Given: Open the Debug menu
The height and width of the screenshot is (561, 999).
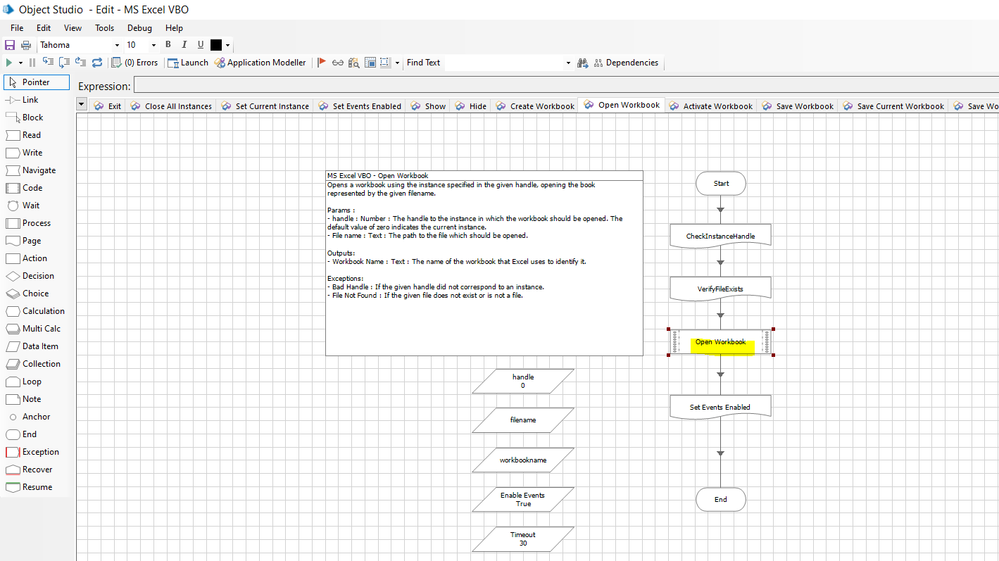Looking at the screenshot, I should tap(140, 28).
